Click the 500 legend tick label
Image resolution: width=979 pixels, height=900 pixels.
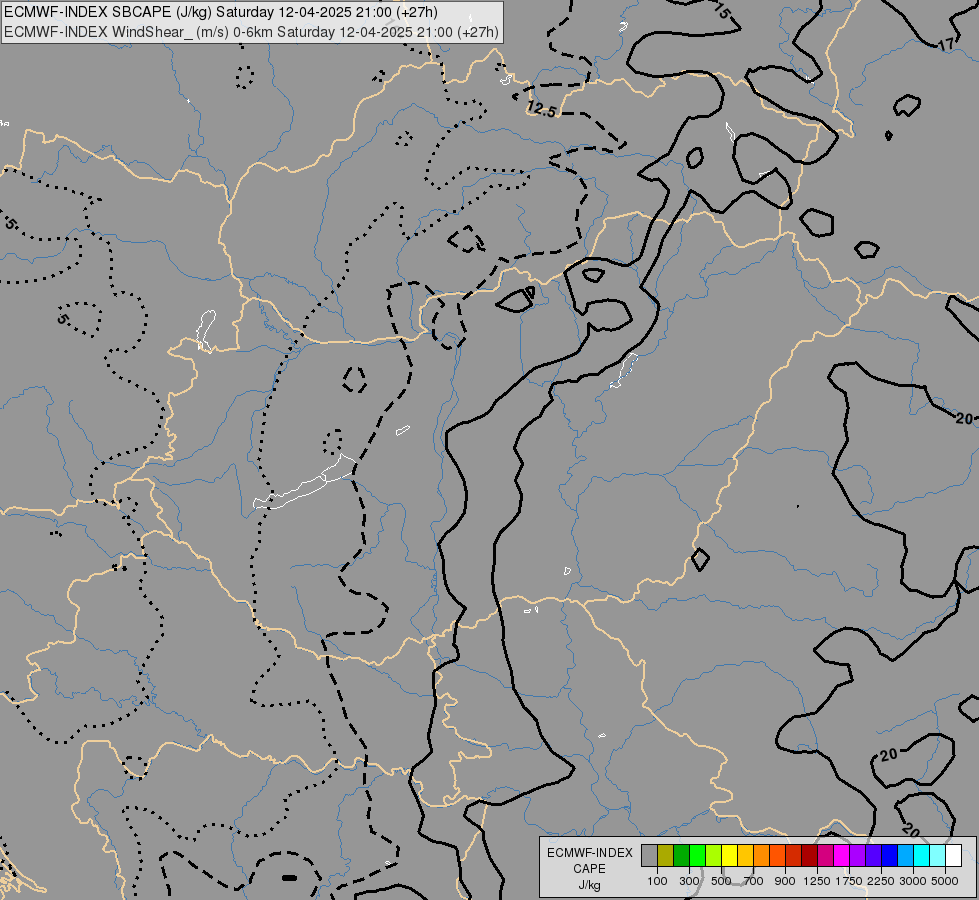click(x=721, y=881)
